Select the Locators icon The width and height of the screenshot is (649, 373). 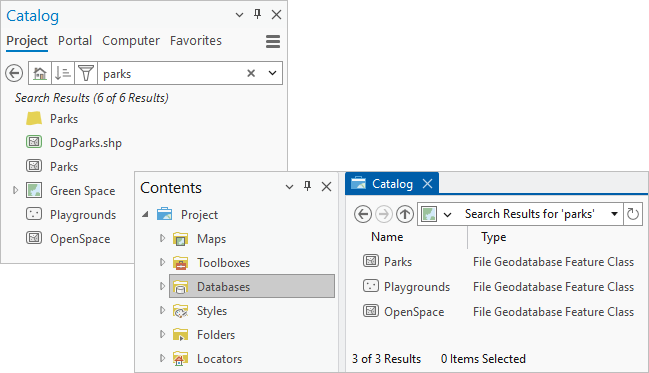tap(180, 359)
